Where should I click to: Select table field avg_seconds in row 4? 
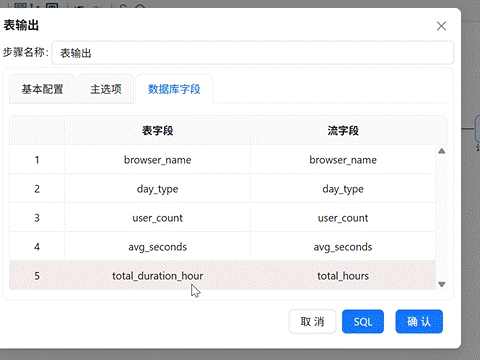pyautogui.click(x=157, y=247)
